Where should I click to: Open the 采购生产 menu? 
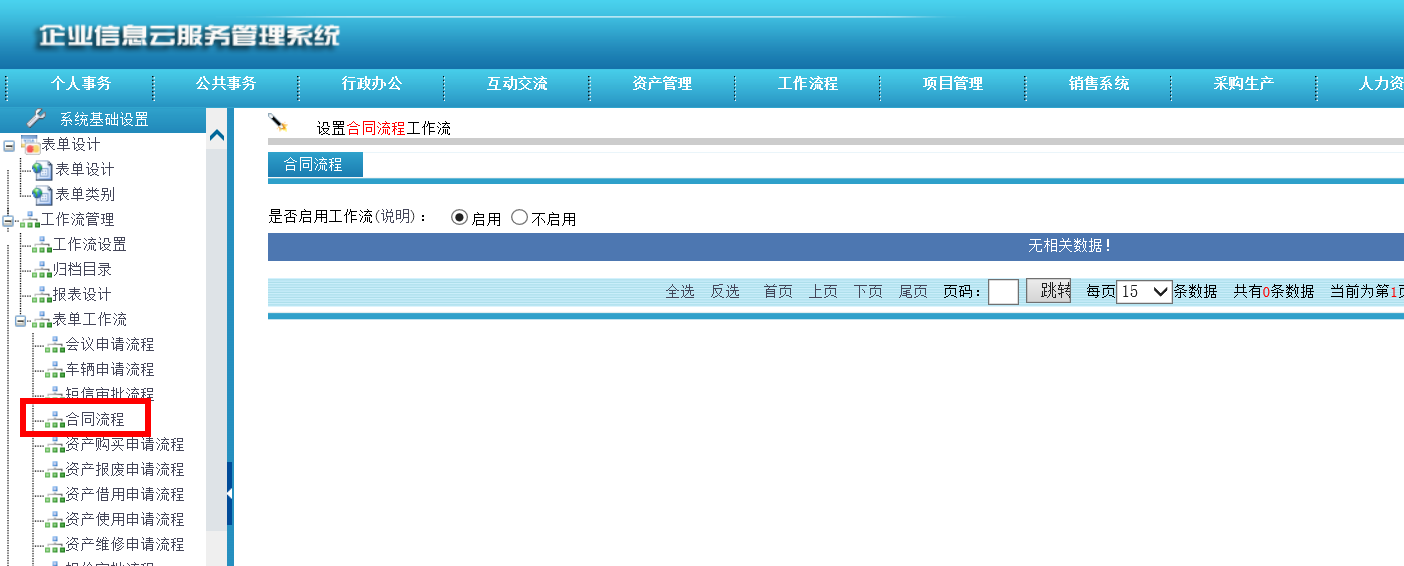[x=1244, y=84]
